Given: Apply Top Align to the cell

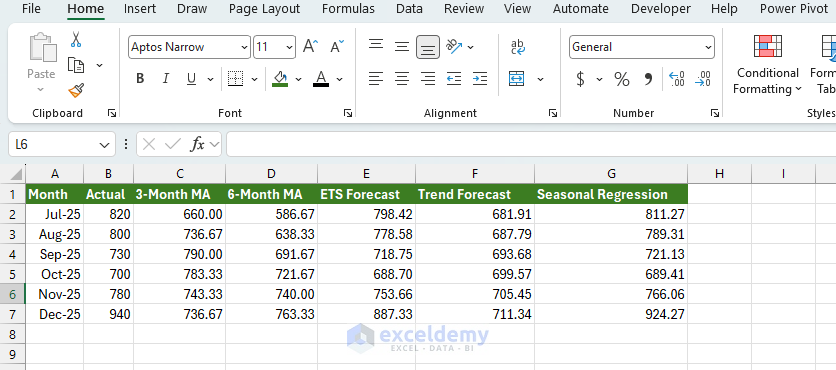Looking at the screenshot, I should click(x=376, y=46).
